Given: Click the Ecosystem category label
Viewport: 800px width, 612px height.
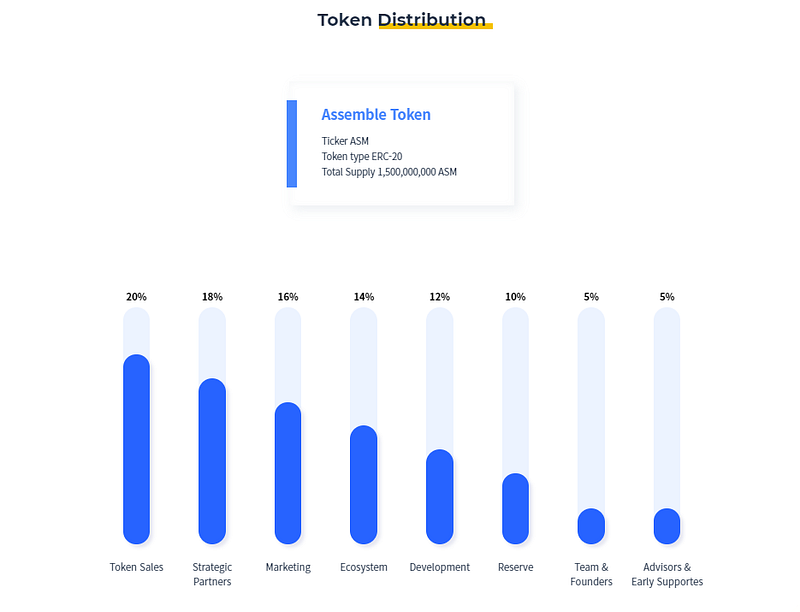Looking at the screenshot, I should click(364, 567).
